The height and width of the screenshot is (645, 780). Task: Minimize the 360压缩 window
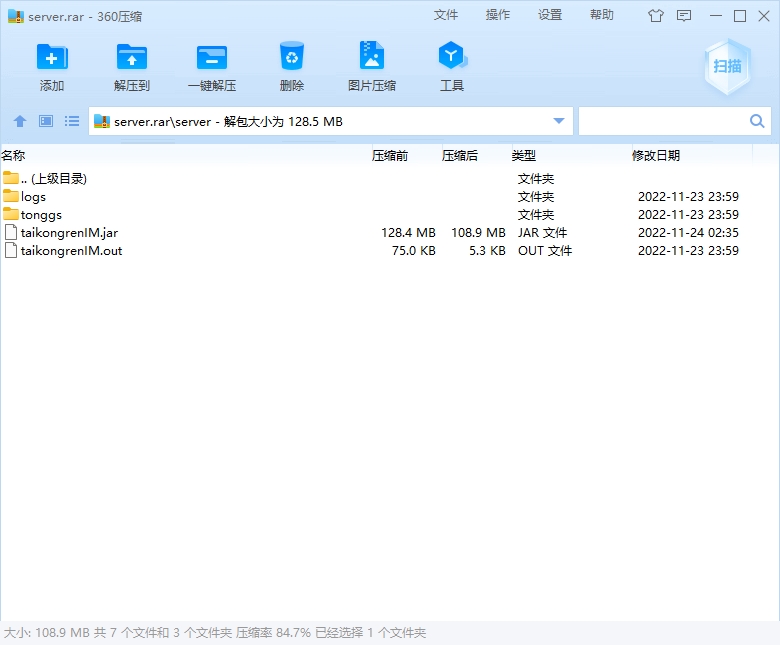coord(716,16)
